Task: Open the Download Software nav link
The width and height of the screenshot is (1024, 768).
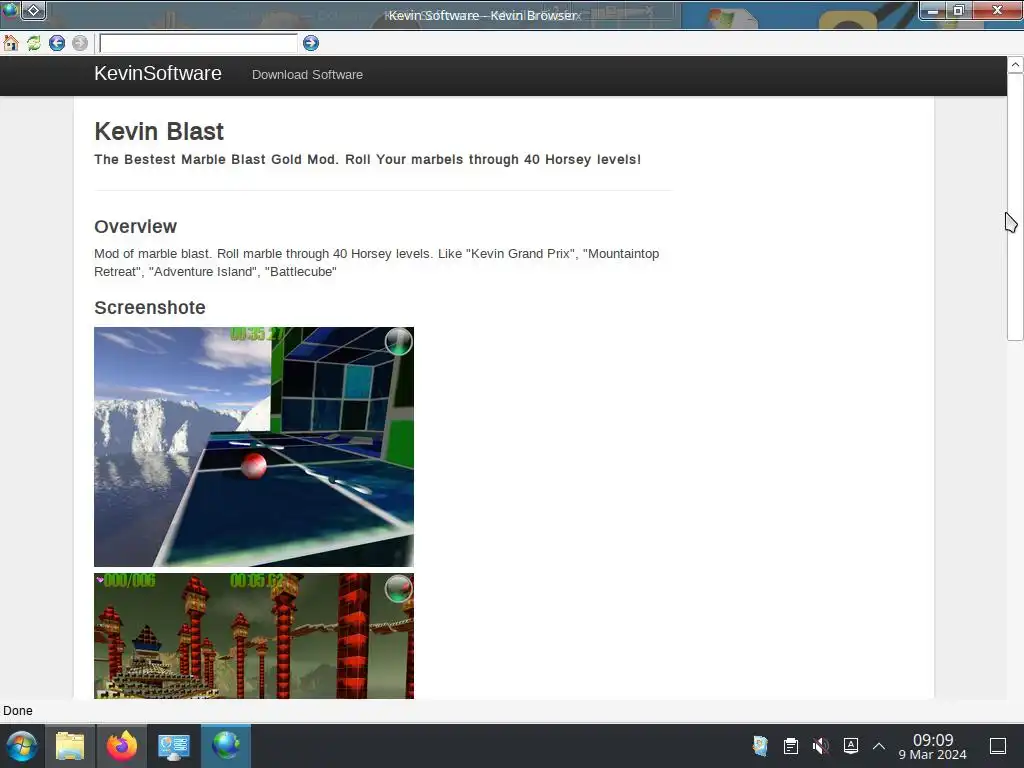Action: click(308, 74)
